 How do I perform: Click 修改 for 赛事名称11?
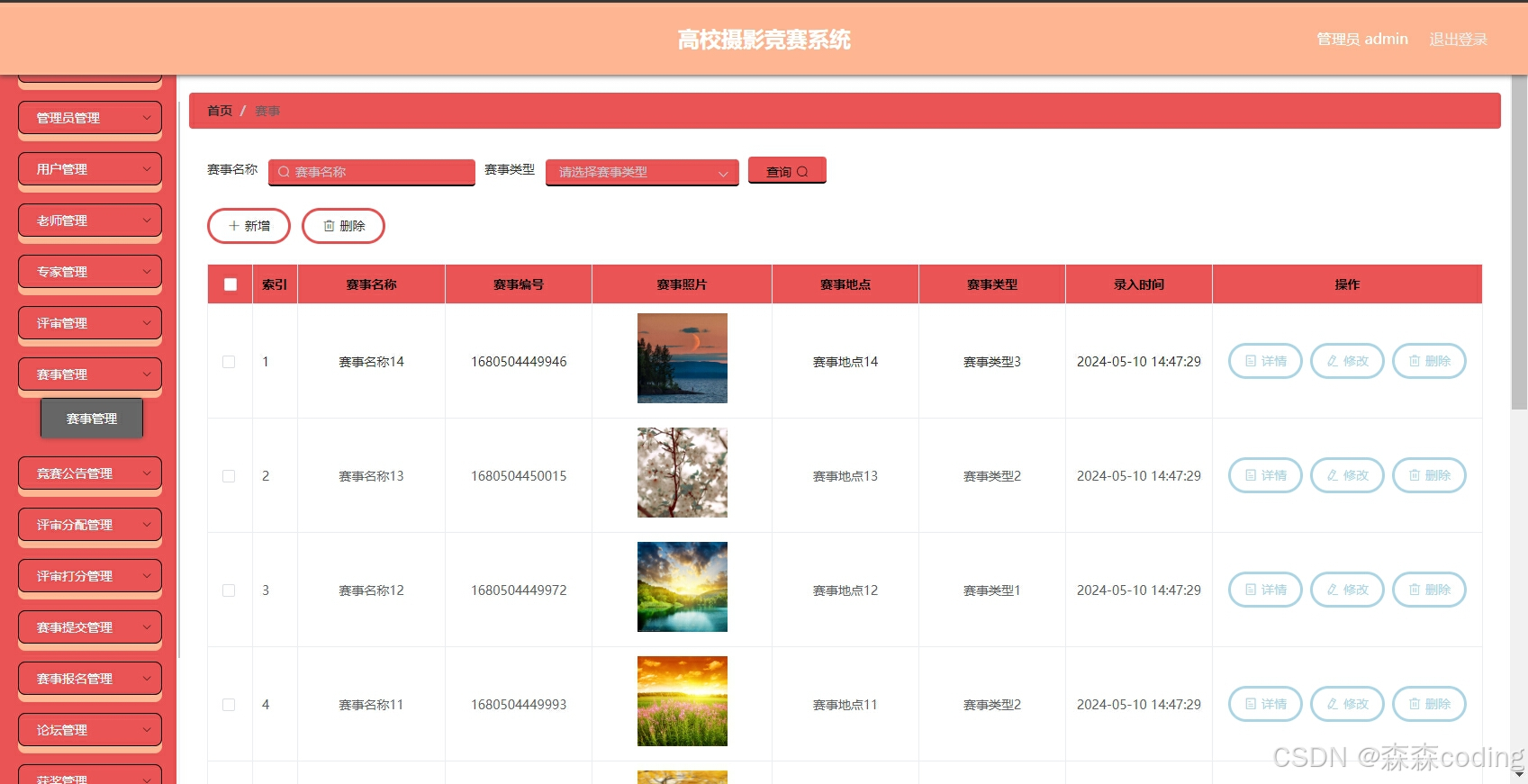(1347, 704)
